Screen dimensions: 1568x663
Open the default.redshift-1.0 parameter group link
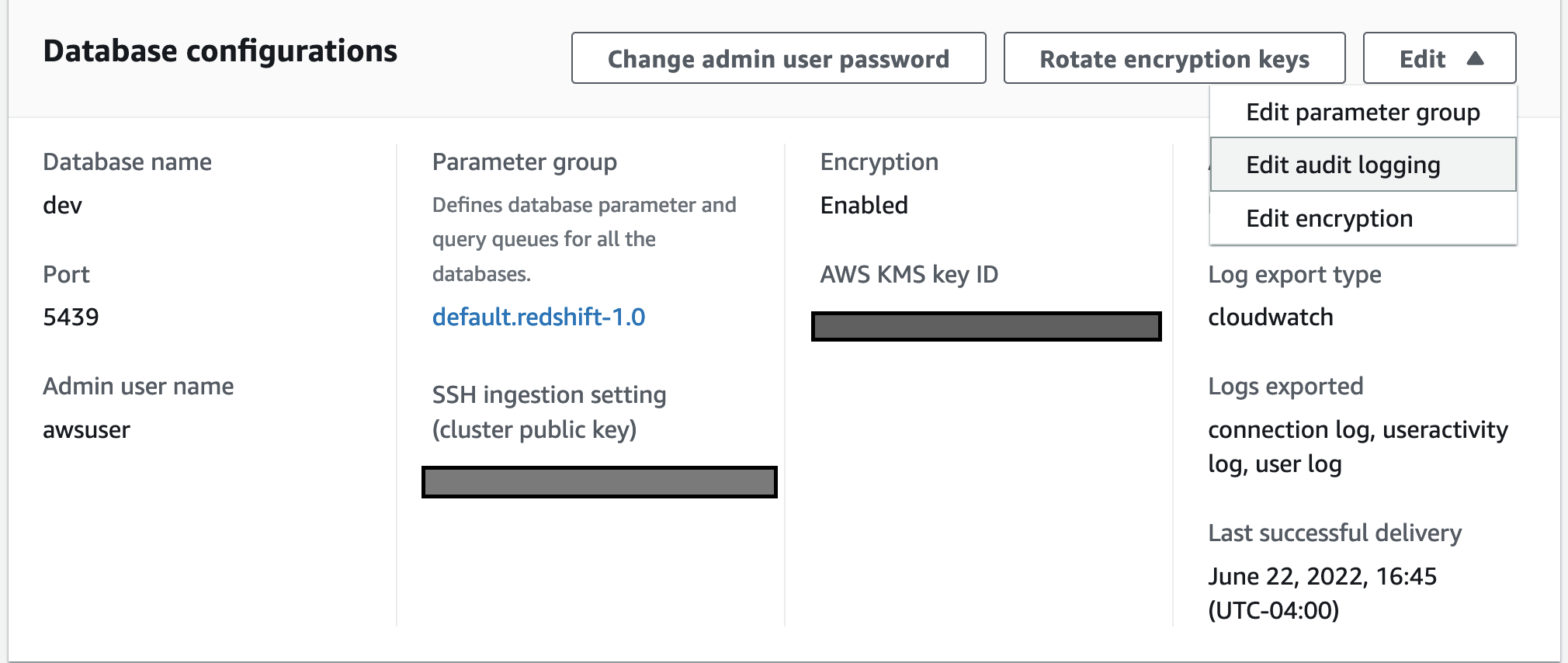[538, 317]
